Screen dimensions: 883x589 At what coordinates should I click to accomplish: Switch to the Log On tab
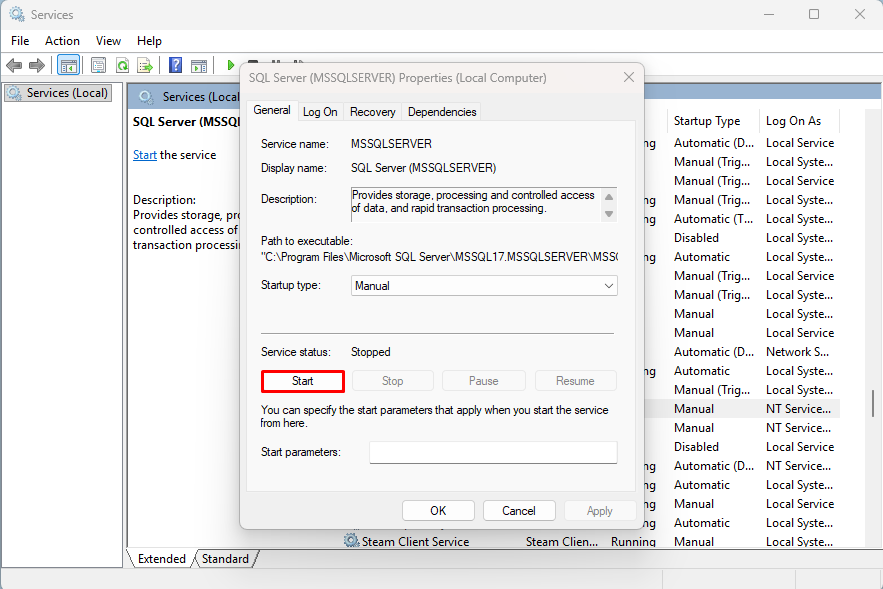point(320,111)
